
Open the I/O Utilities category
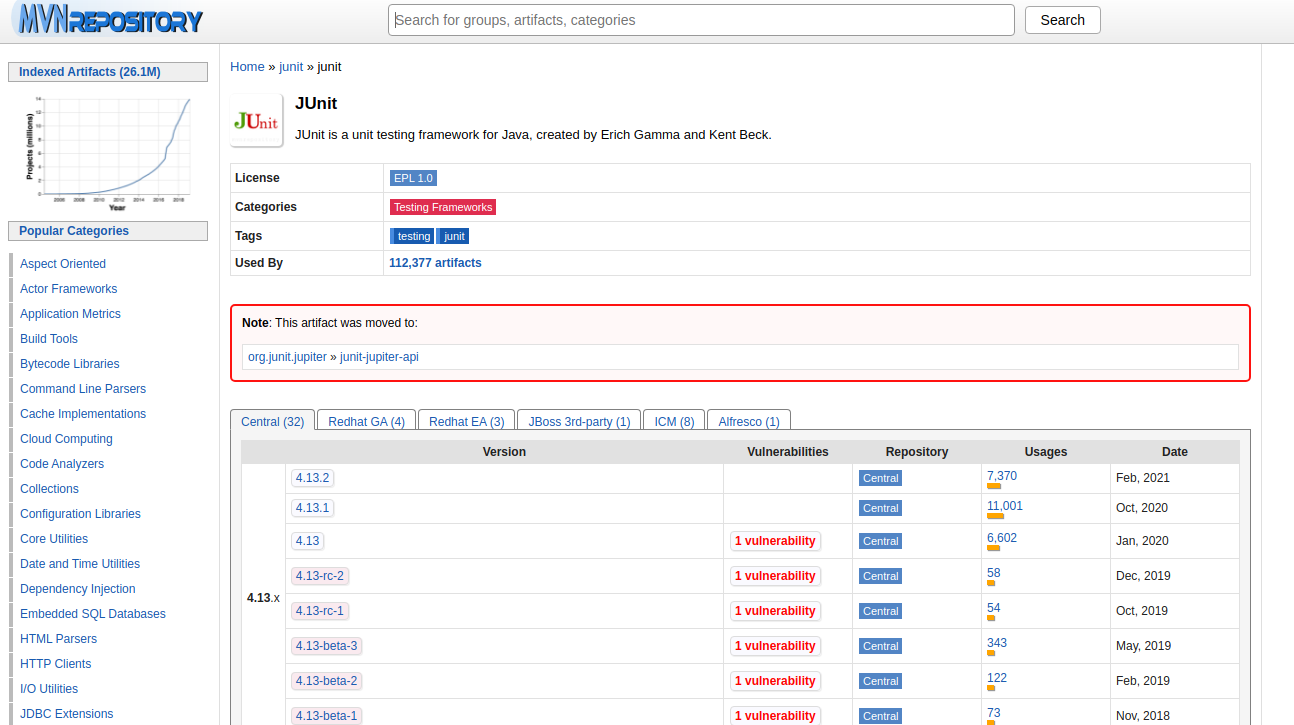(49, 689)
